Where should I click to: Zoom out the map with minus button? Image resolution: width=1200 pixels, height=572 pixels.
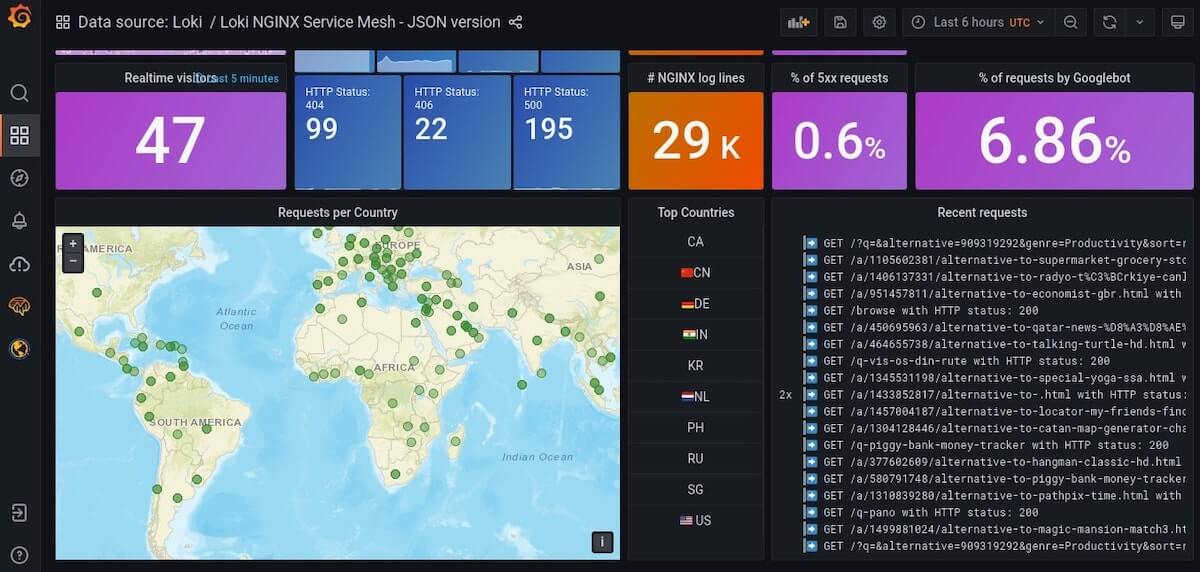pos(73,262)
